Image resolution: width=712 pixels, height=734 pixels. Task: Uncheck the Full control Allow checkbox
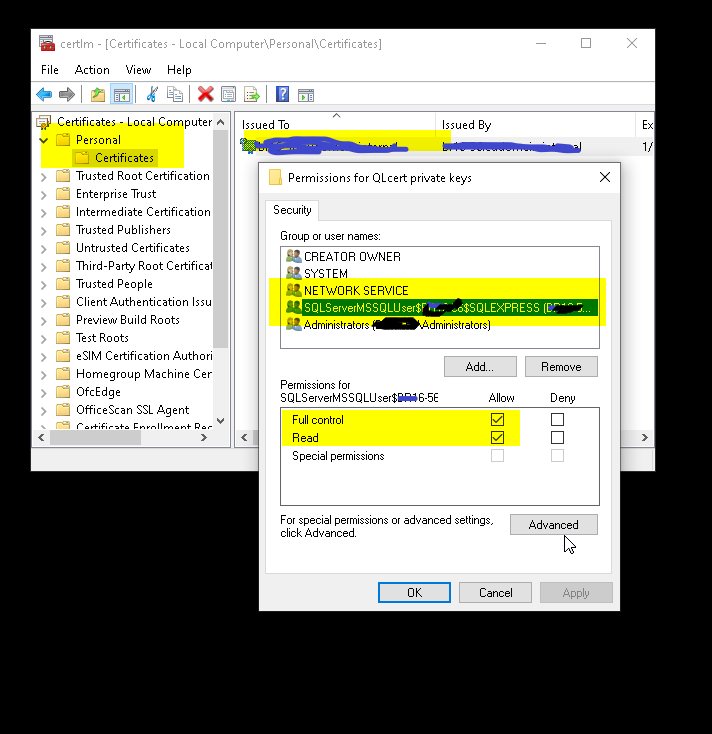point(497,420)
